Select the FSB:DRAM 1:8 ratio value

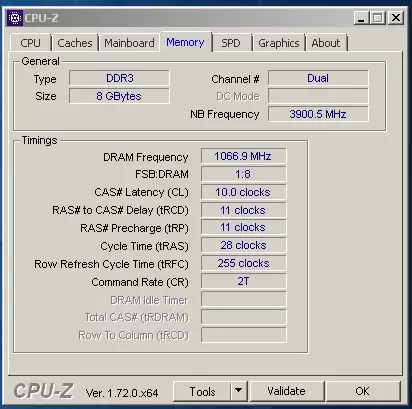coord(243,174)
